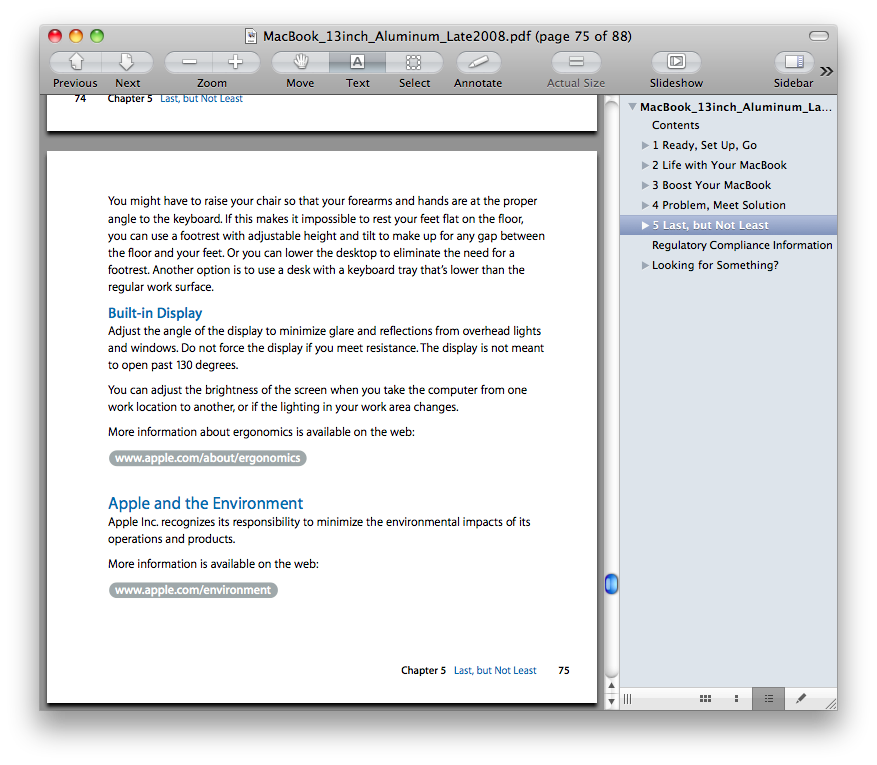Screen dimensions: 877x765
Task: Select Looking for Something? row
Action: click(x=728, y=265)
